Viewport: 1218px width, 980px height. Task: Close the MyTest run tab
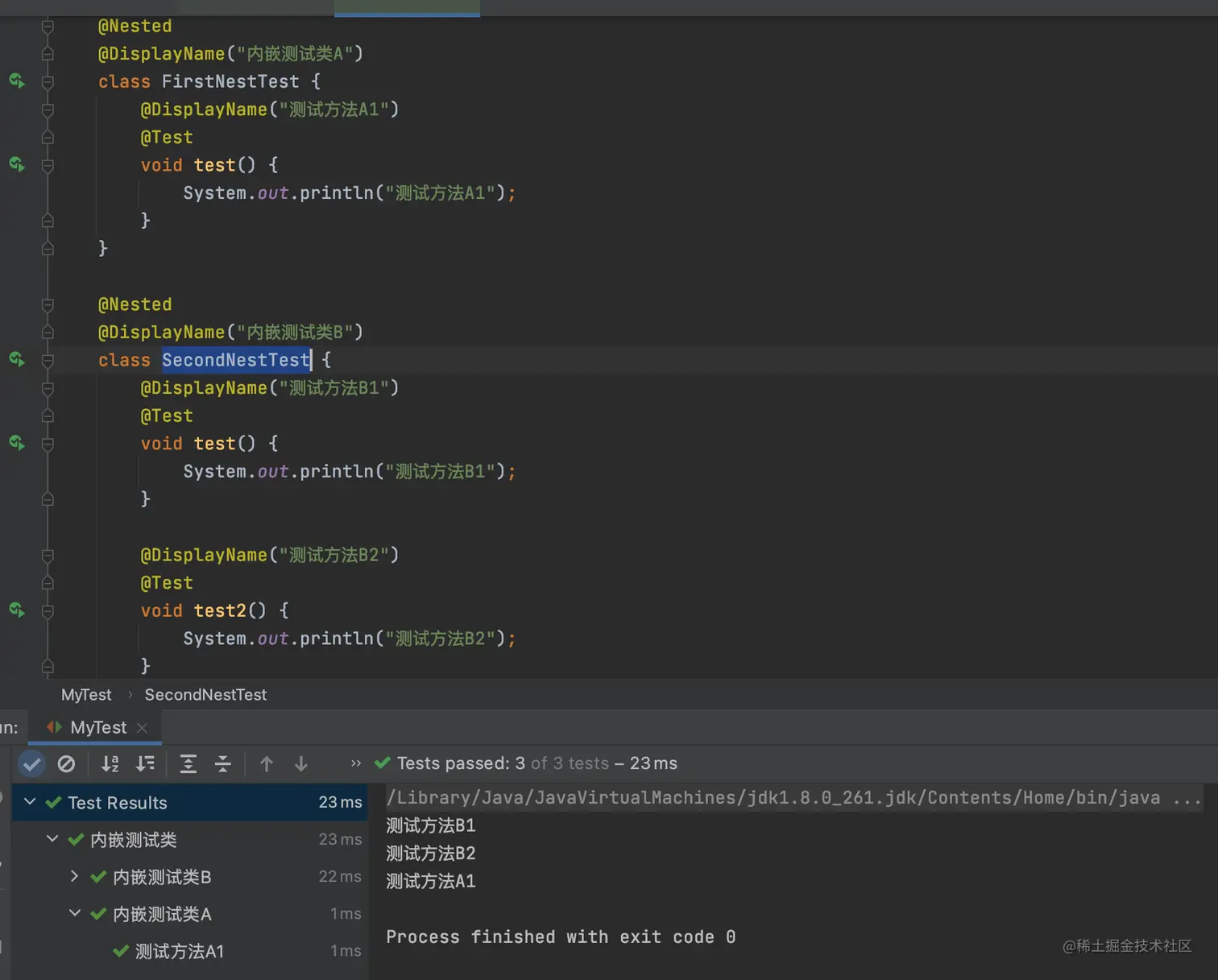(142, 728)
